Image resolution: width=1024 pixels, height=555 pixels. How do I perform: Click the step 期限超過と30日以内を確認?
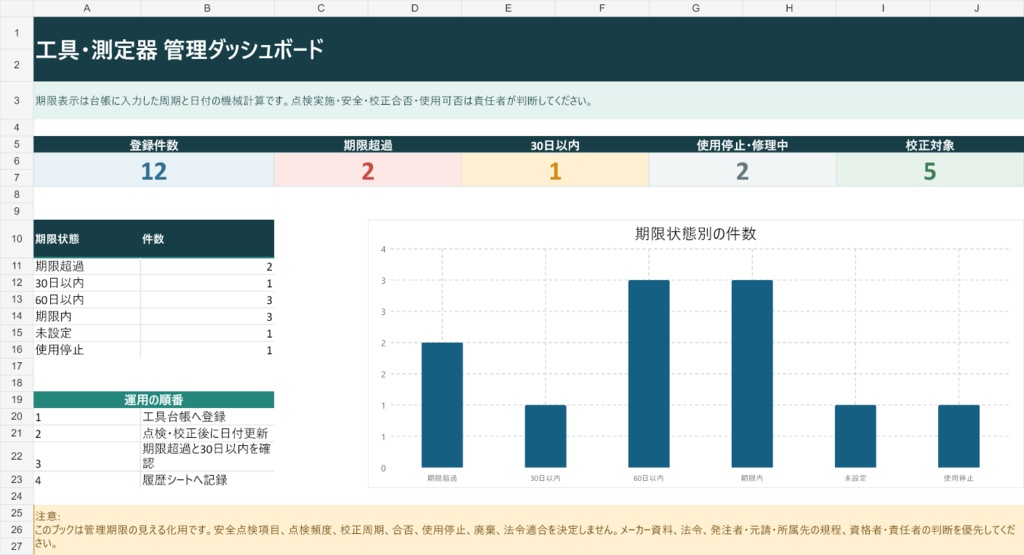[x=207, y=456]
